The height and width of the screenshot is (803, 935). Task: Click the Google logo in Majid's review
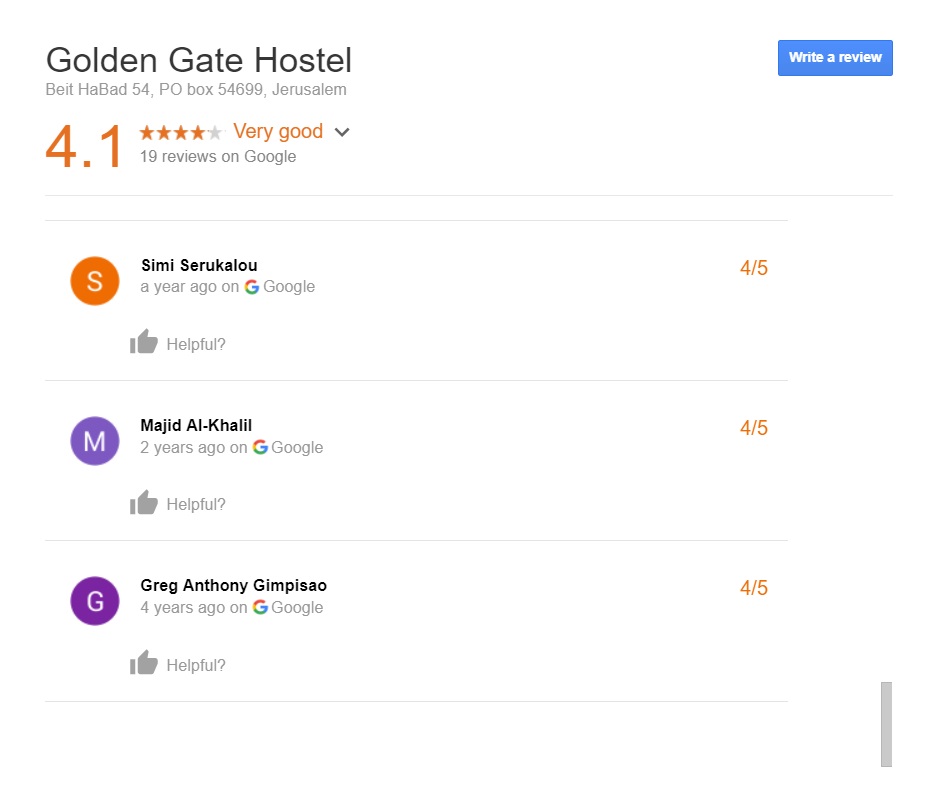click(260, 447)
